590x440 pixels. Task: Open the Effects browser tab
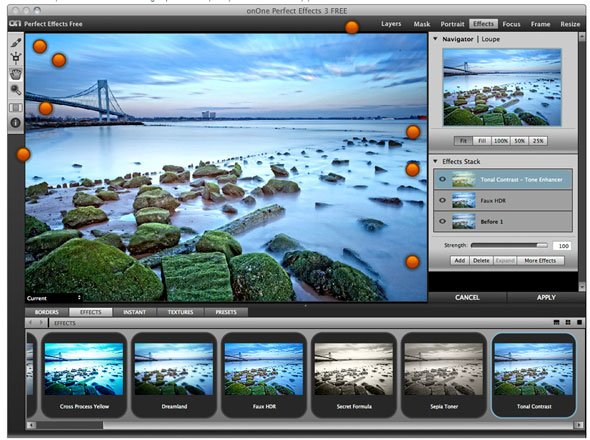[x=91, y=312]
